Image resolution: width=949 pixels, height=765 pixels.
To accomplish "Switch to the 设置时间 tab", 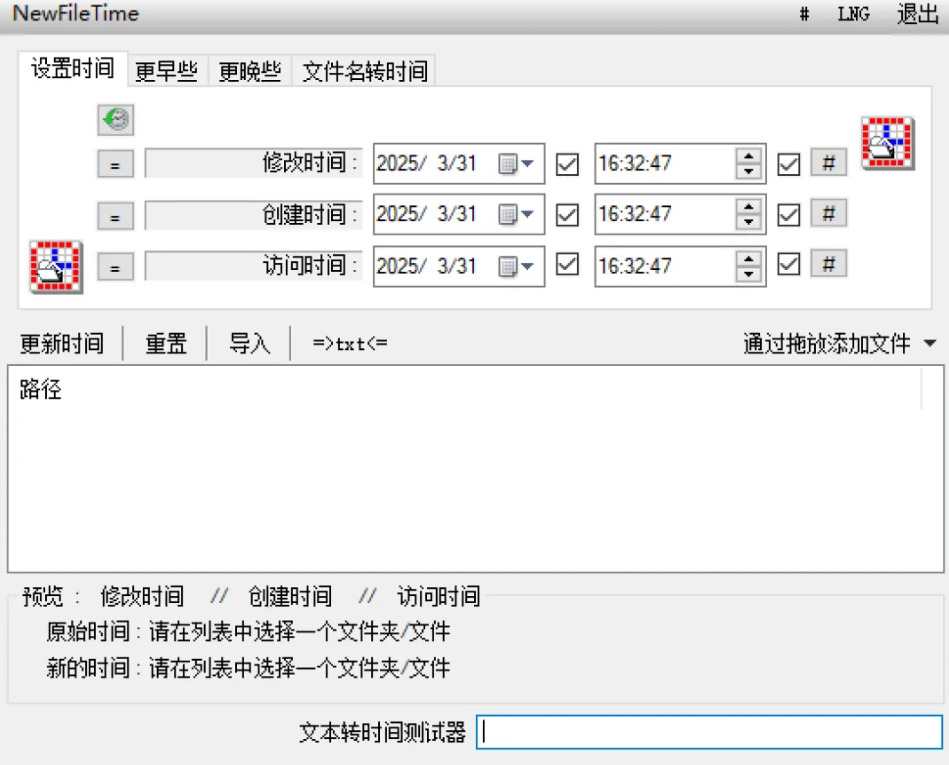I will click(x=73, y=68).
